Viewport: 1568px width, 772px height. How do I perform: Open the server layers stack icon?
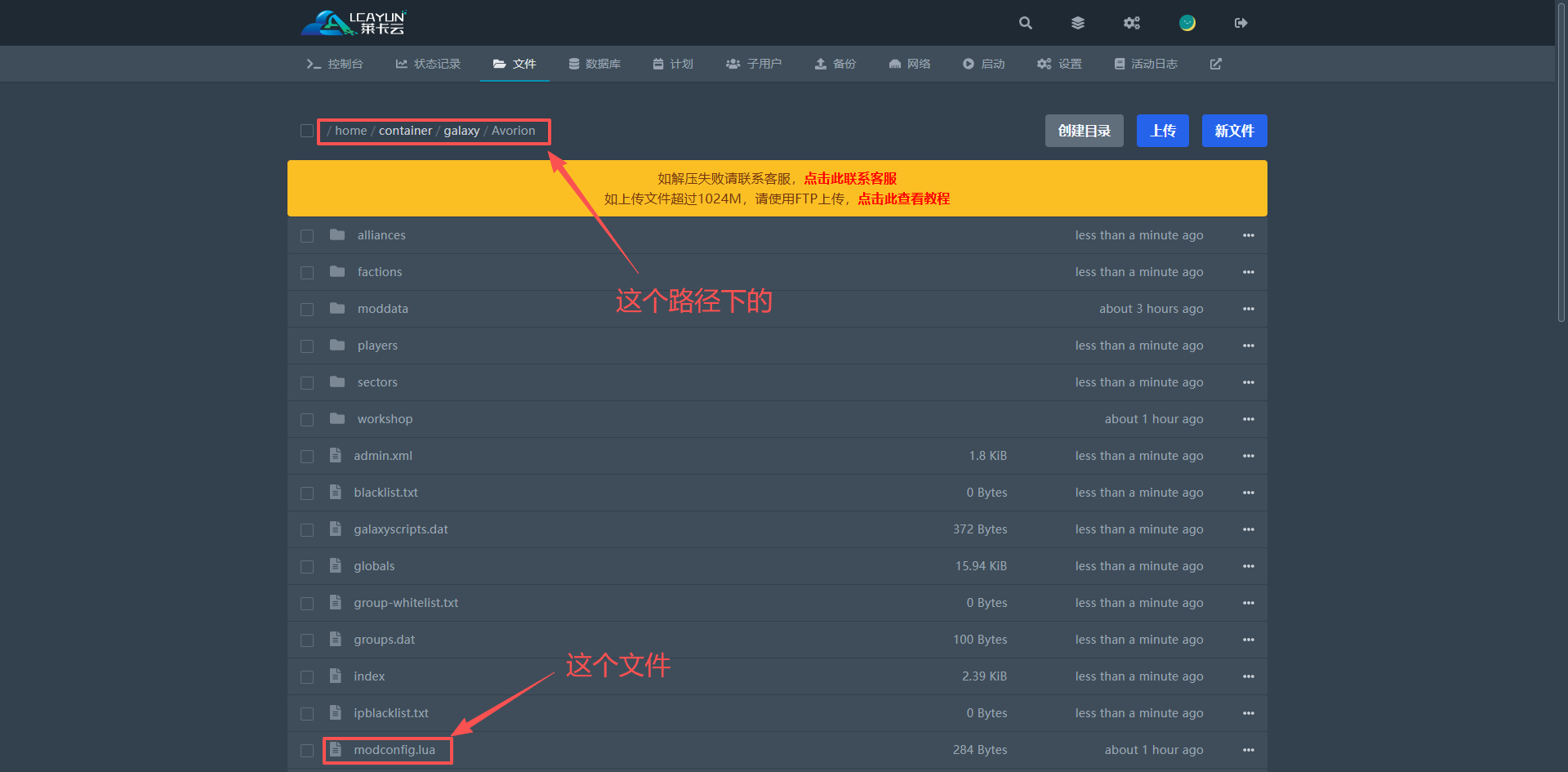pyautogui.click(x=1078, y=23)
